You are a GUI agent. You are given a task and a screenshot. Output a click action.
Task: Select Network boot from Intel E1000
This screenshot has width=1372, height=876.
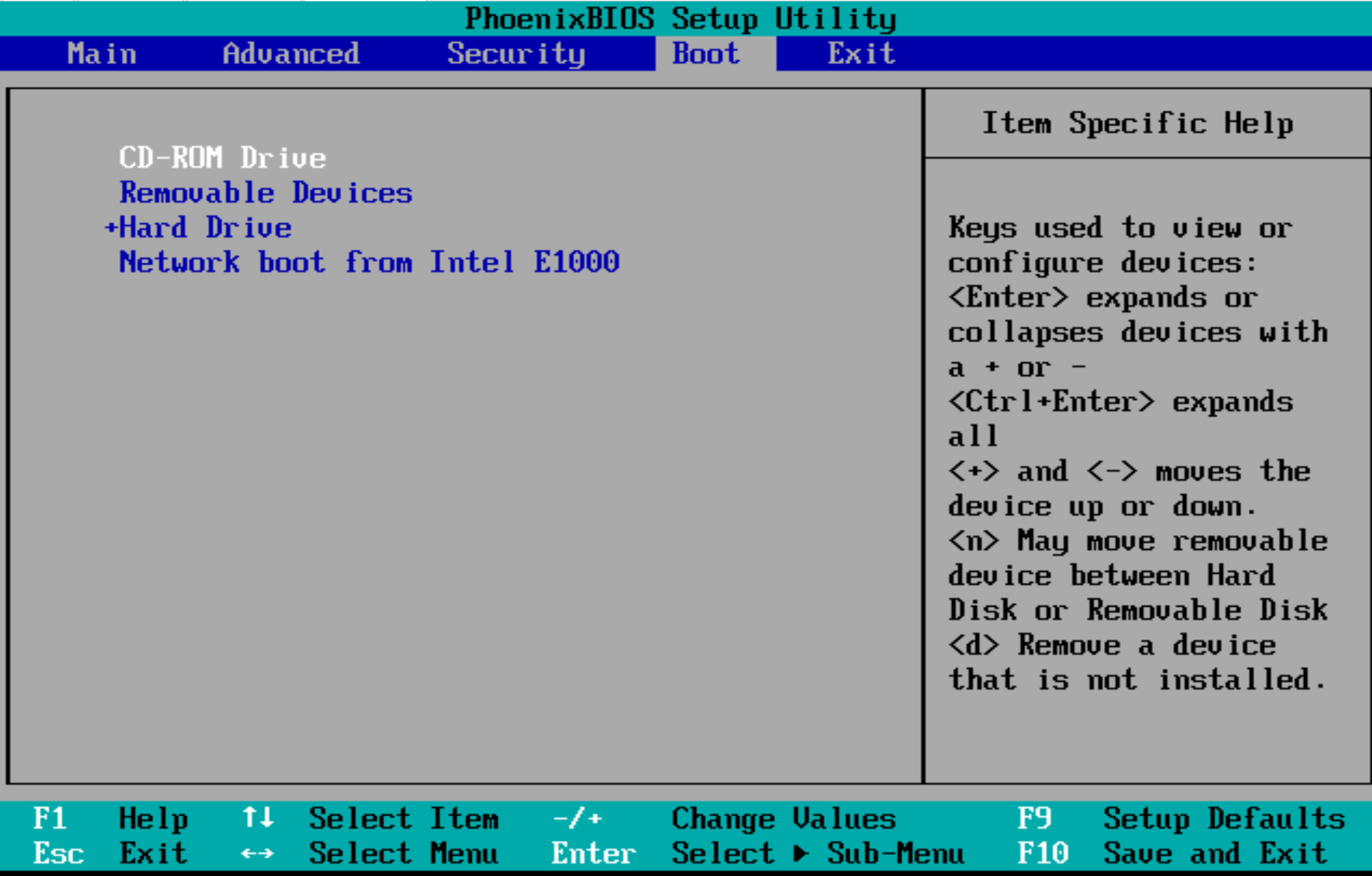[369, 262]
